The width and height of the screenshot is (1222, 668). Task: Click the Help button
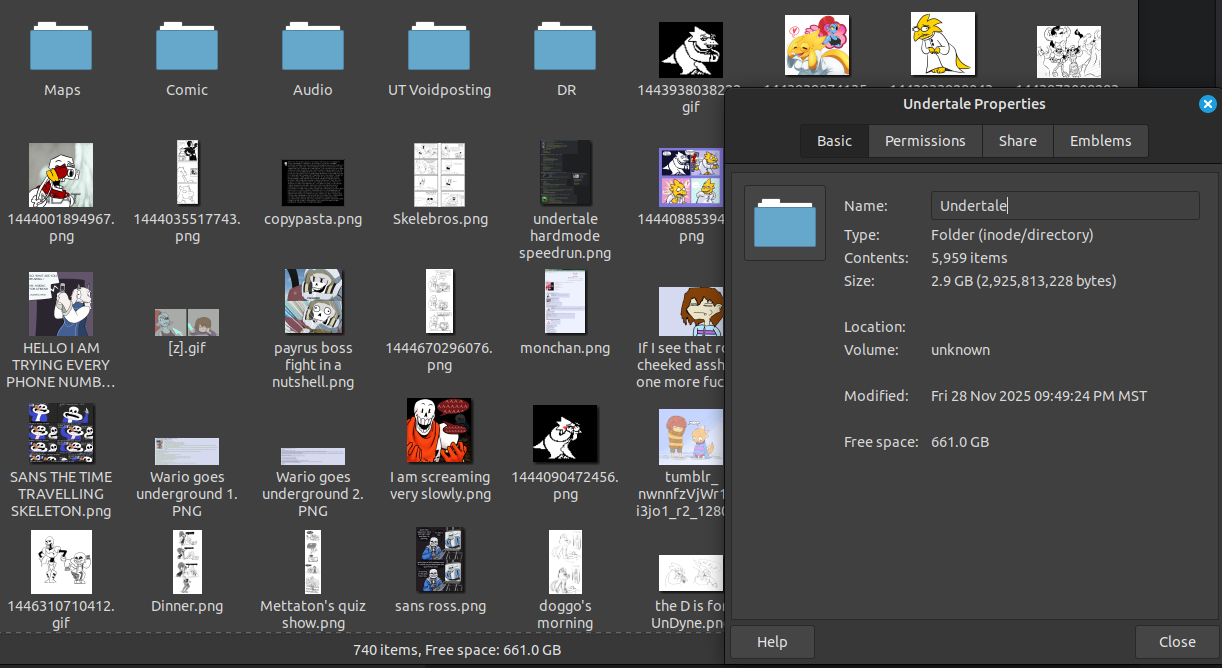pos(772,642)
